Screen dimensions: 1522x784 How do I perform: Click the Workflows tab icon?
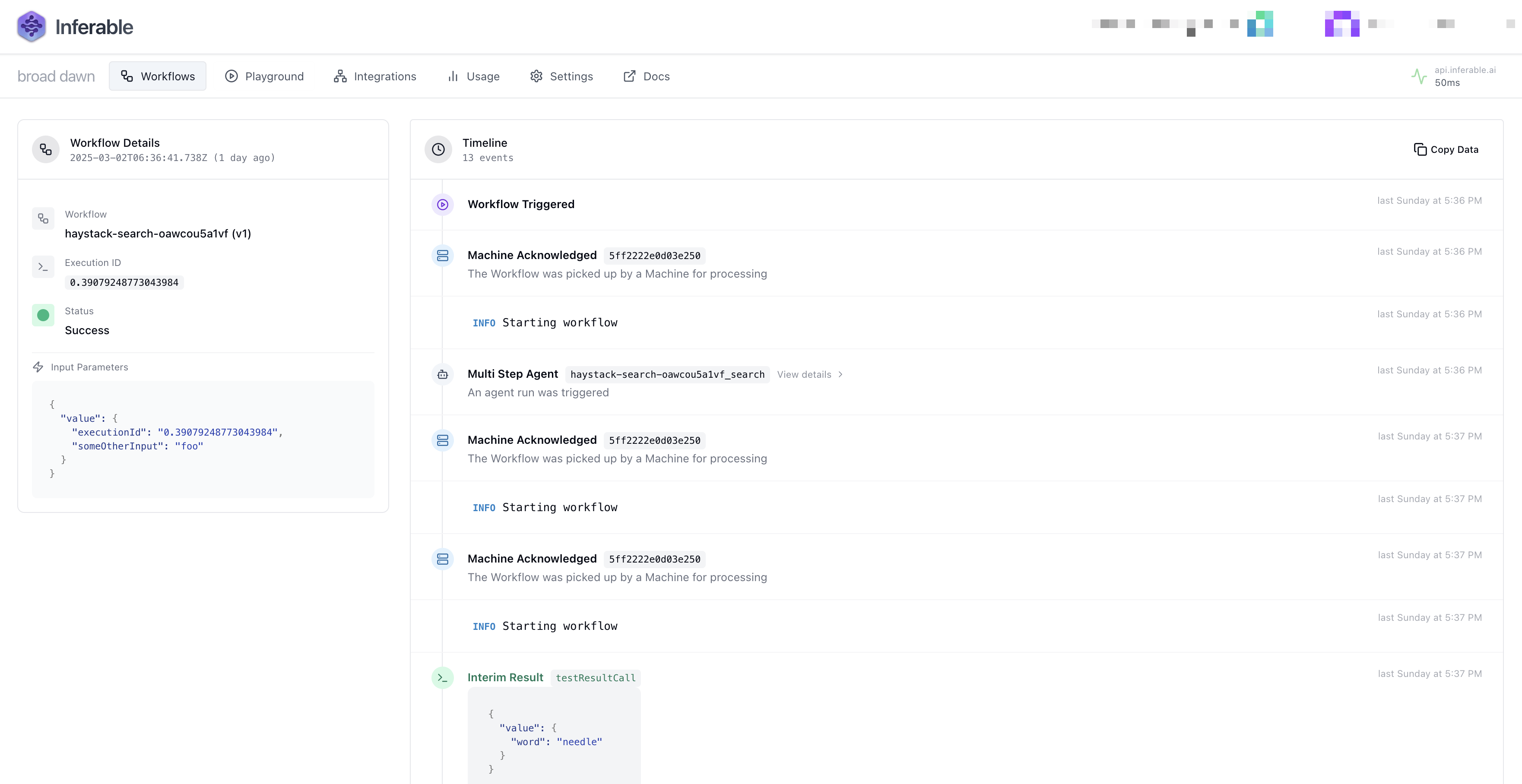[x=127, y=76]
